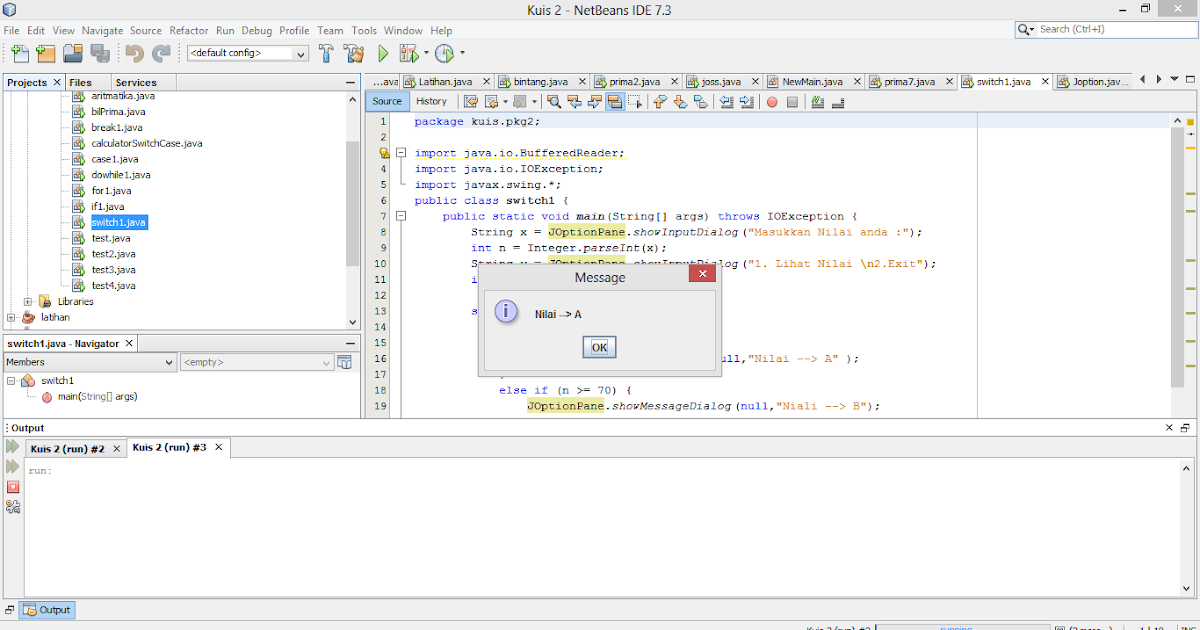Click Find Next Occurrence icon

coord(594,101)
